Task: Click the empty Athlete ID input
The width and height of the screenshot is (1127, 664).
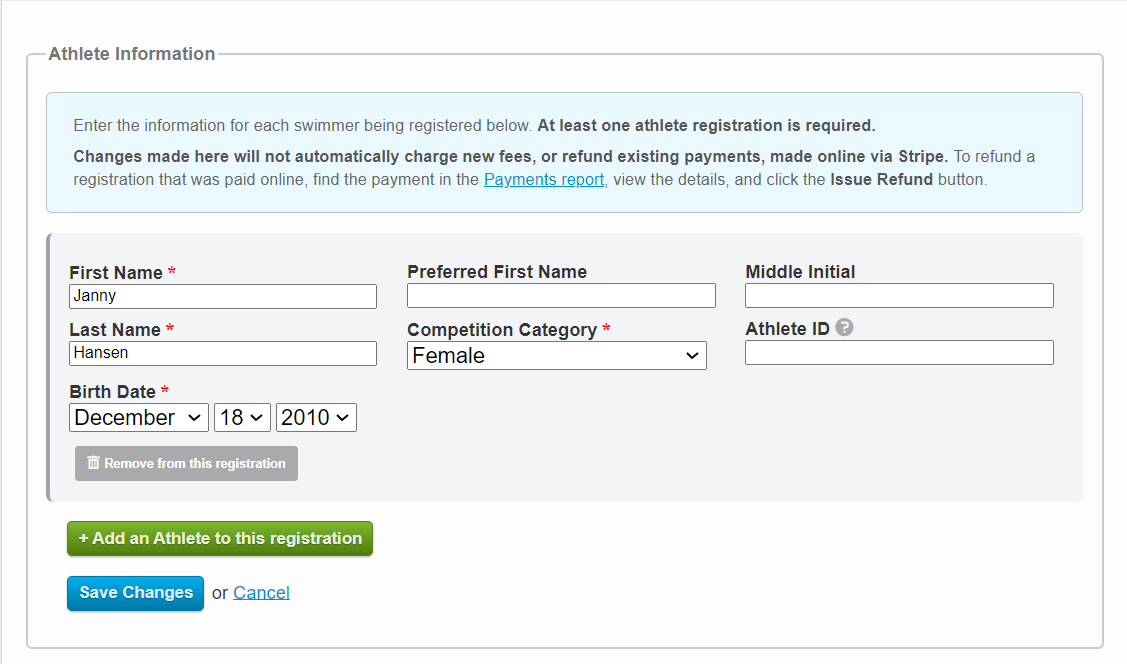Action: [x=898, y=352]
